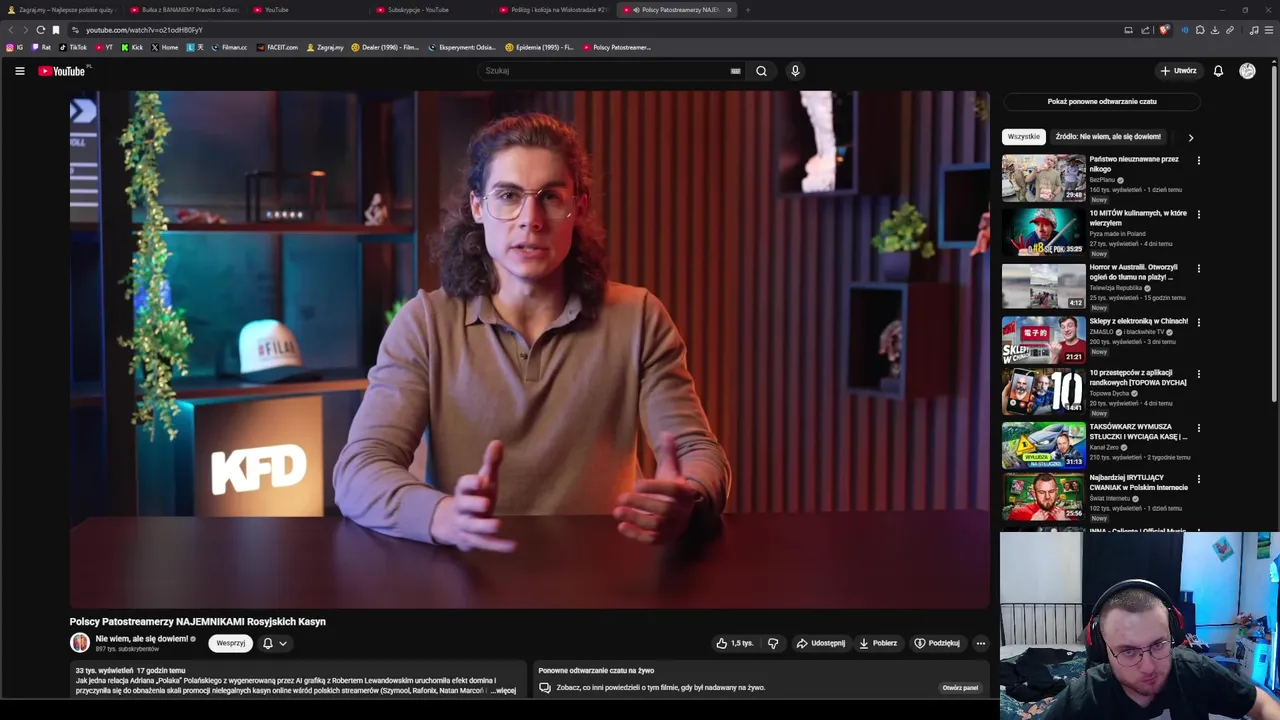
Task: Open TAKSÓWKARZ WYMUSZA STŁUCZKI video thumbnail
Action: point(1044,445)
